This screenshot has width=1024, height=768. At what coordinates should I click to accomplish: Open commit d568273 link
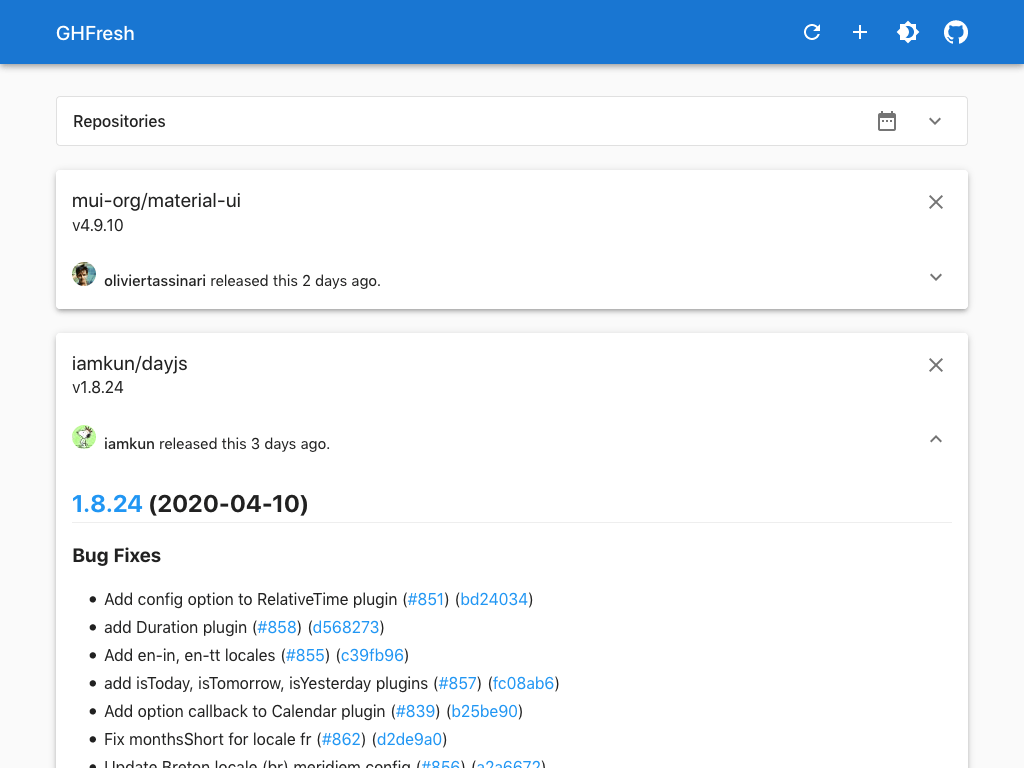coord(346,628)
